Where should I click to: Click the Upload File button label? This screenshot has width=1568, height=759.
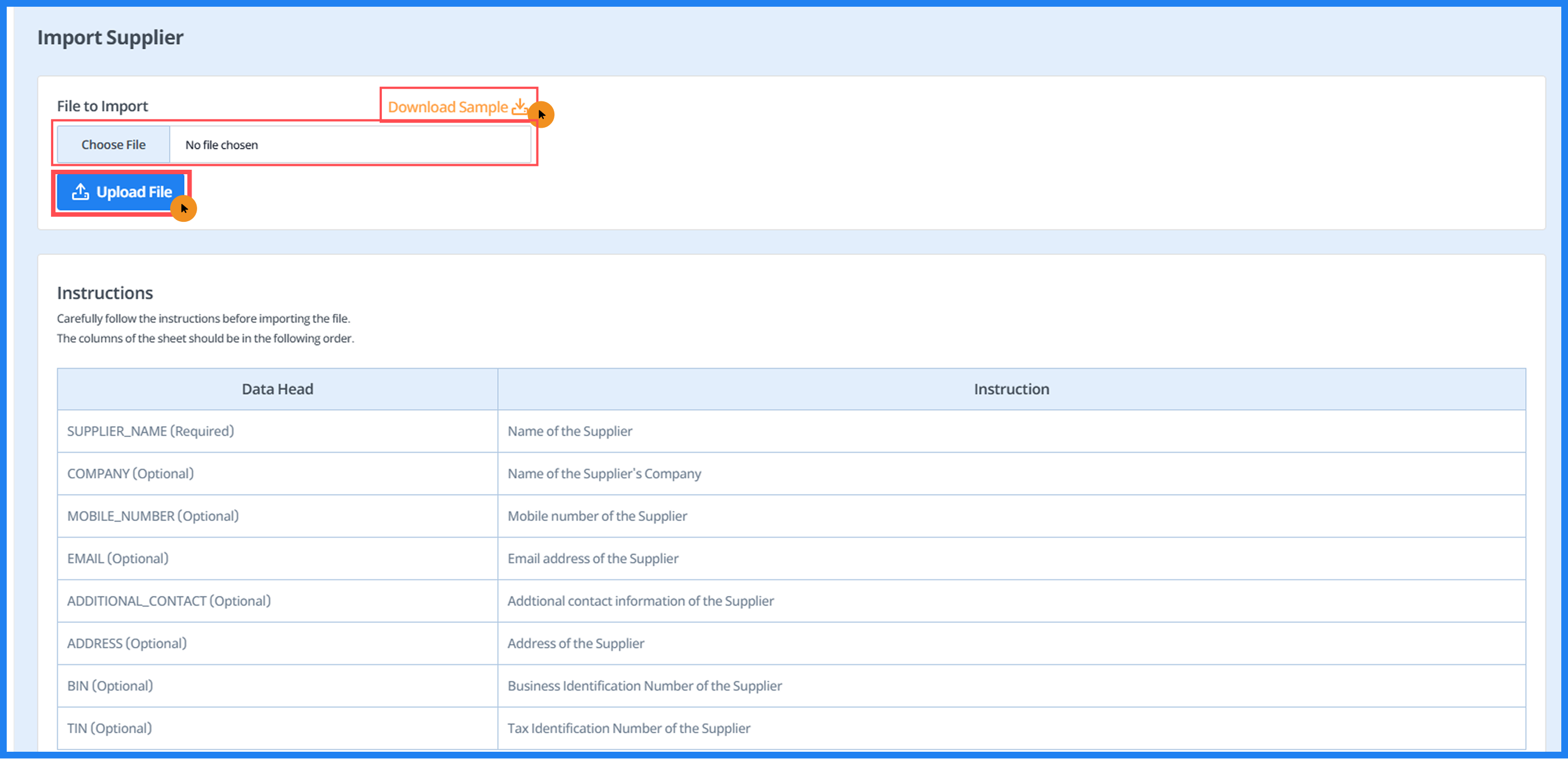134,192
